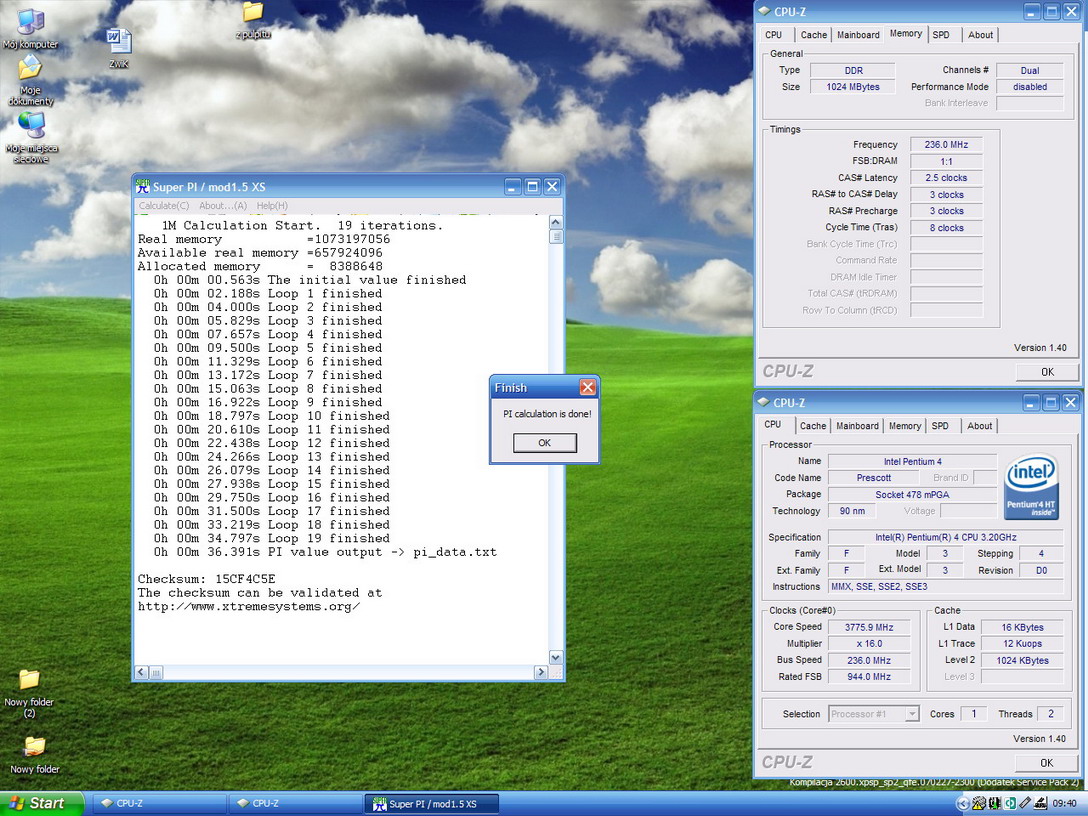1088x816 pixels.
Task: Select Mainboard tab in bottom CPU-Z window
Action: click(x=857, y=426)
